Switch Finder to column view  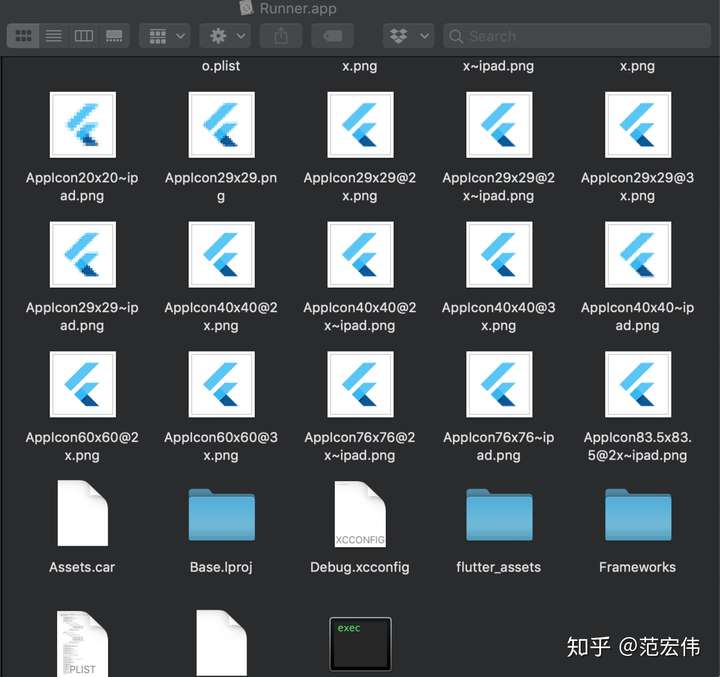[x=84, y=36]
